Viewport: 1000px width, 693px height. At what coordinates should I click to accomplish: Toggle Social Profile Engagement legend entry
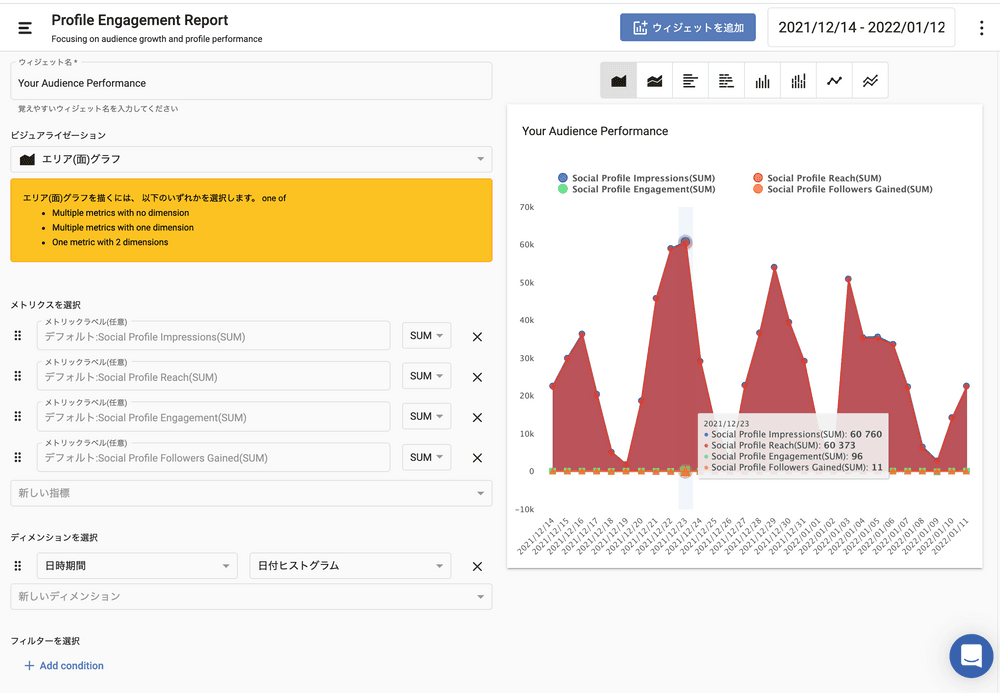pos(643,189)
